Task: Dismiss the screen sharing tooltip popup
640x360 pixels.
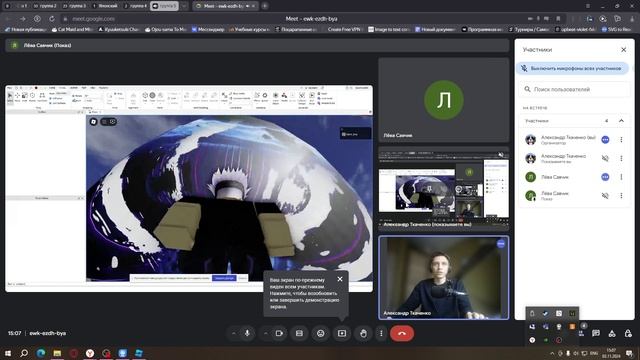Action: 340,279
